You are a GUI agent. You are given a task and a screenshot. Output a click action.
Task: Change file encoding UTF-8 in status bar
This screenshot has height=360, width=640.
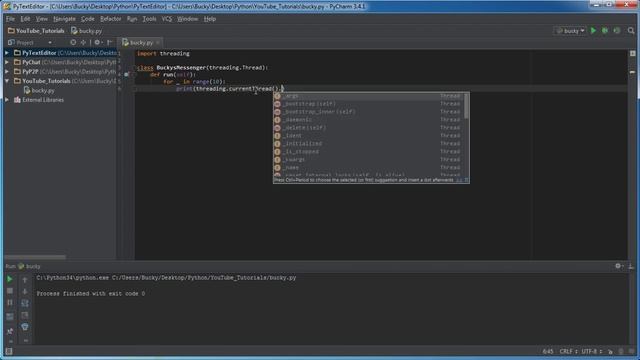(591, 351)
